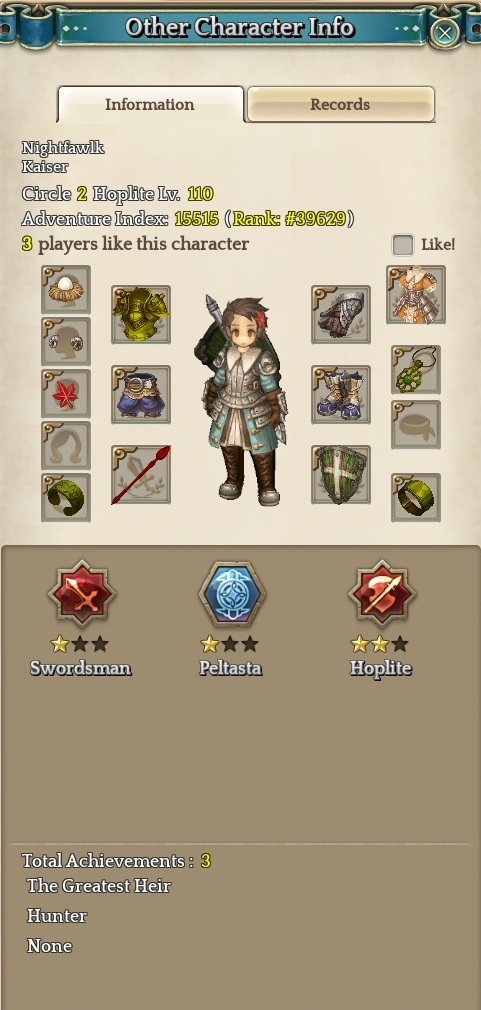Click the egg nest hat slot icon
The height and width of the screenshot is (1010, 481).
[66, 290]
